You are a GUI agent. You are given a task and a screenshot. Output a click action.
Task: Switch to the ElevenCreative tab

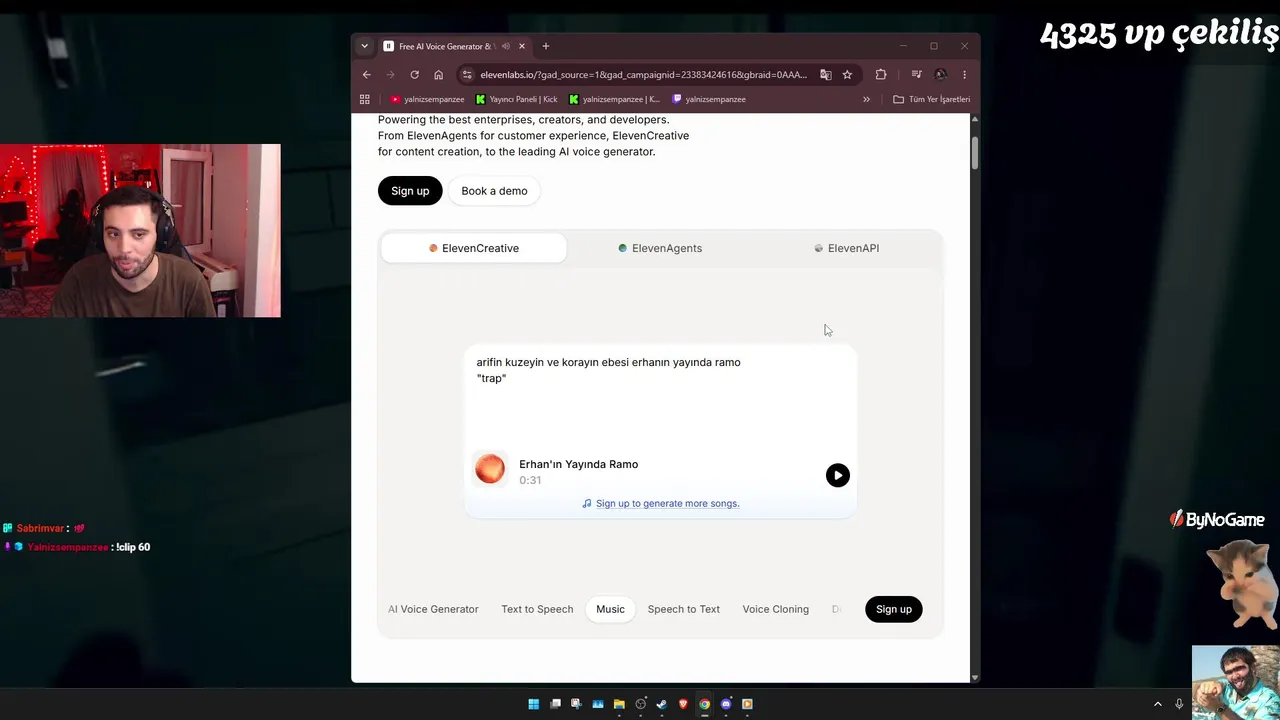[474, 248]
